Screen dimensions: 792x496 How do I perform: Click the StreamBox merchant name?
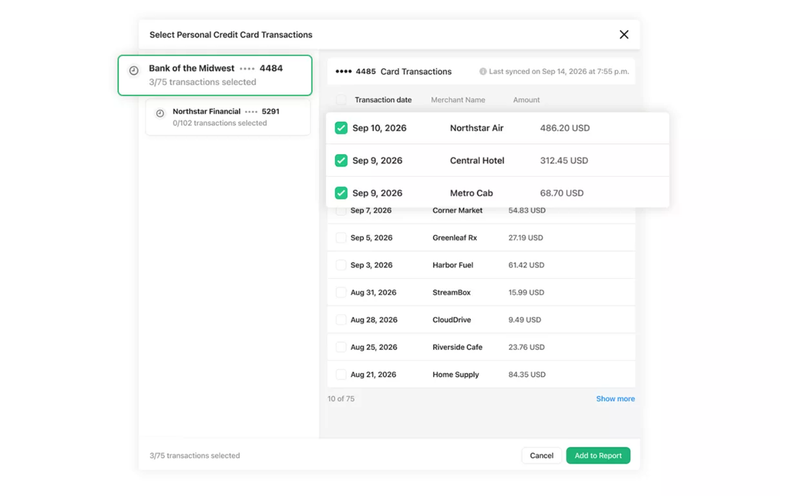pyautogui.click(x=452, y=292)
